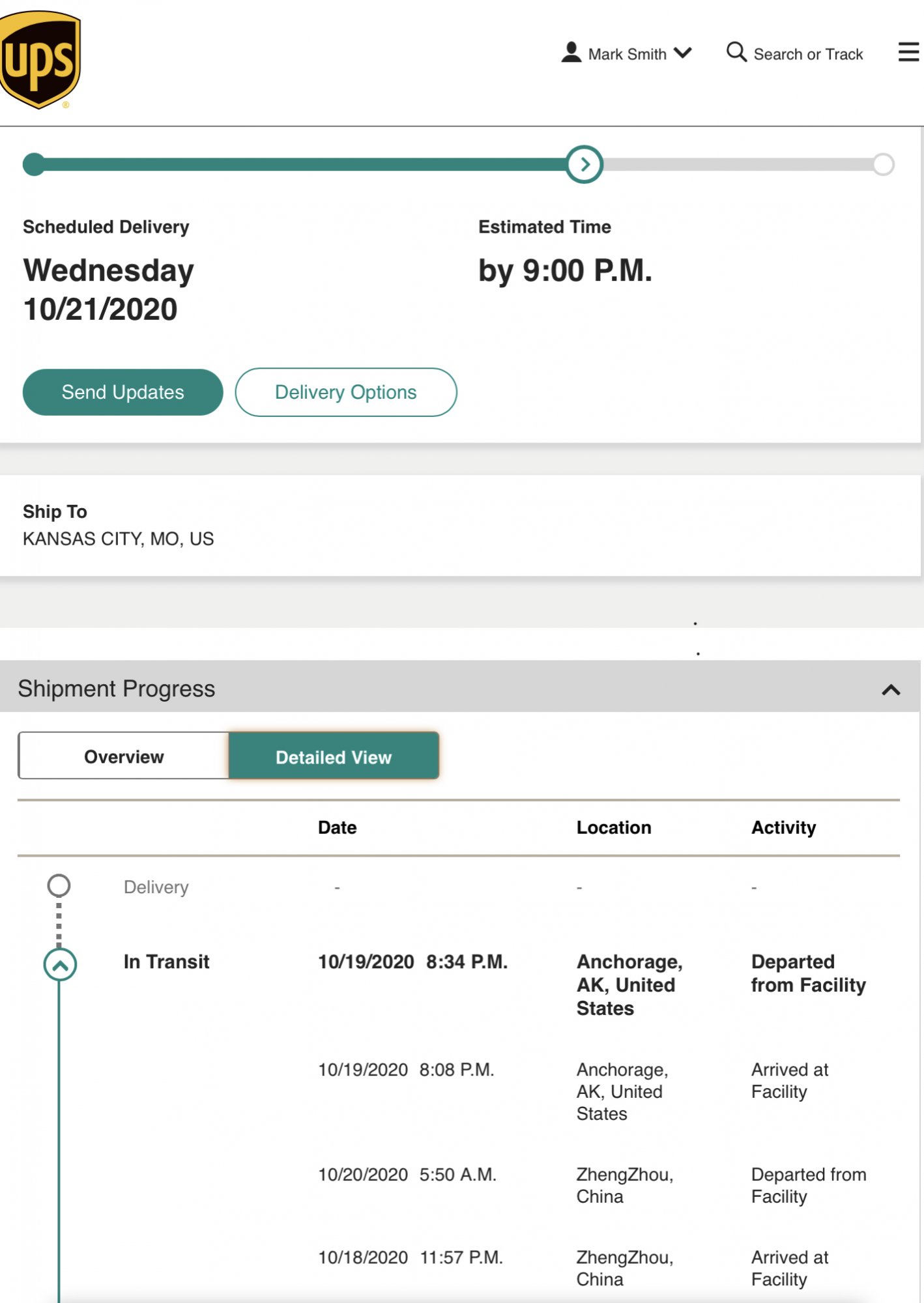The width and height of the screenshot is (924, 1303).
Task: Click the Activity column header
Action: coord(783,827)
